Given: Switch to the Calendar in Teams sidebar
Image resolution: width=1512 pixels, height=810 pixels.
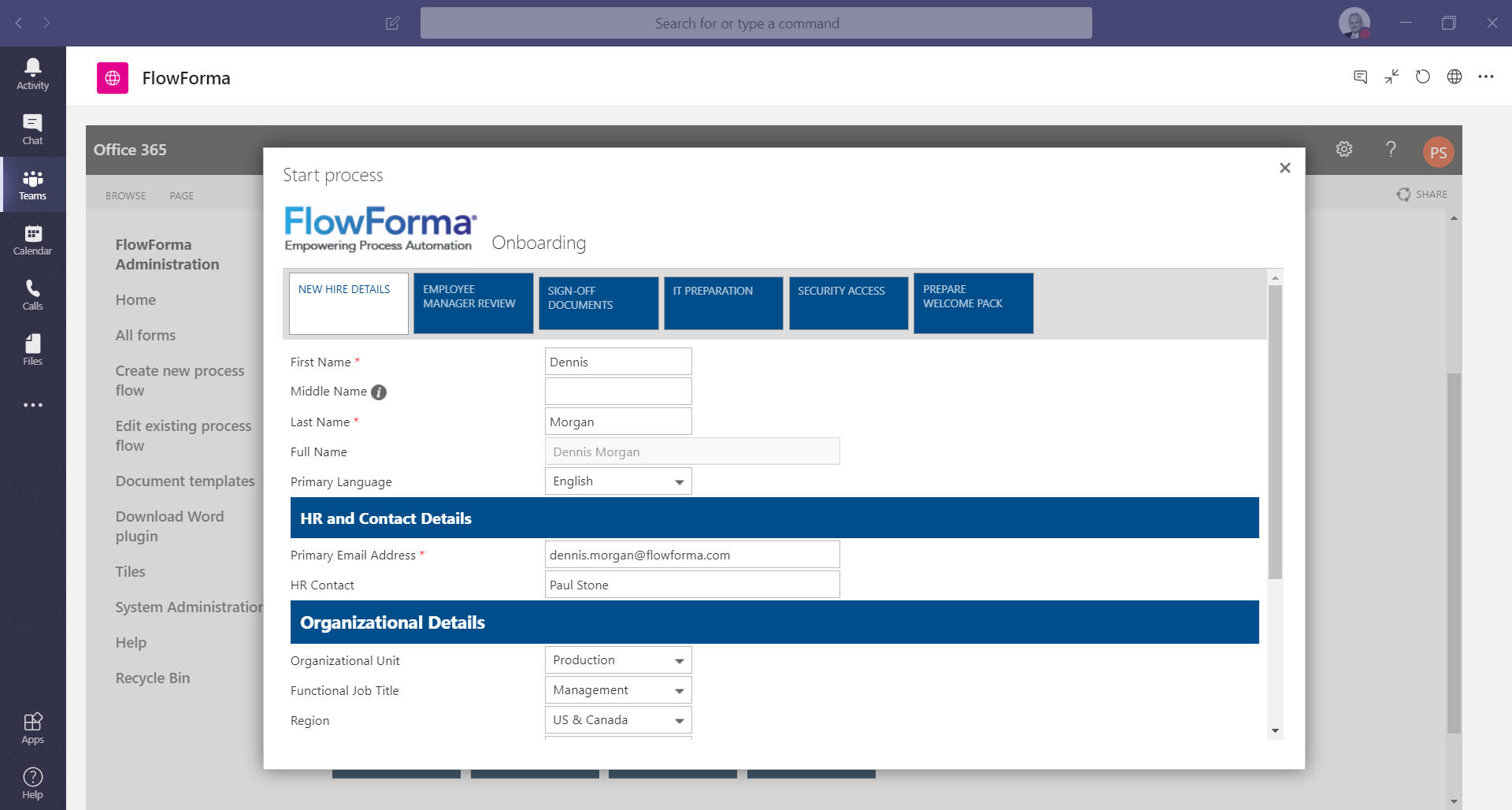Looking at the screenshot, I should [x=32, y=239].
